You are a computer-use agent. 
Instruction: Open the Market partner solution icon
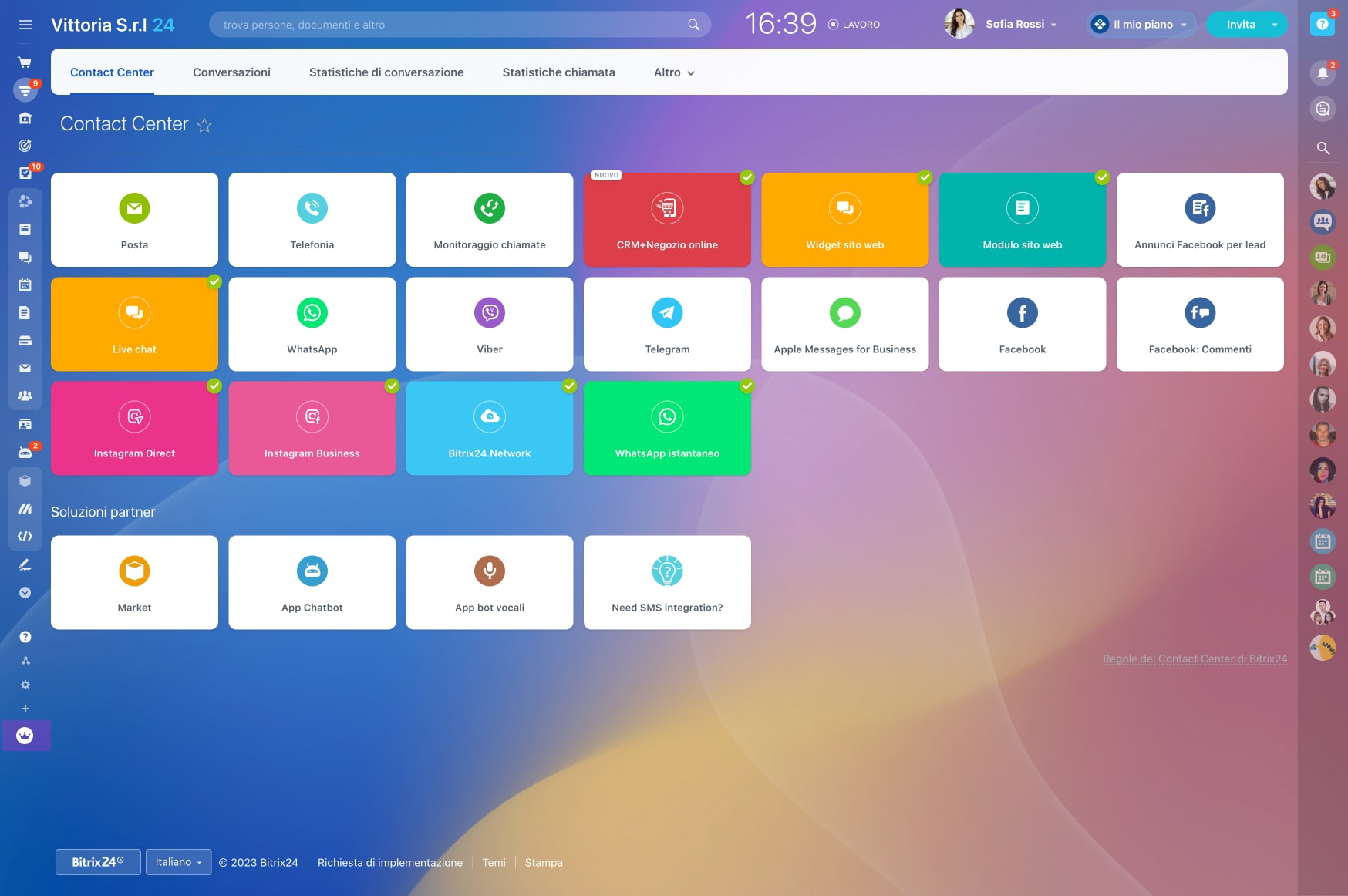tap(134, 571)
